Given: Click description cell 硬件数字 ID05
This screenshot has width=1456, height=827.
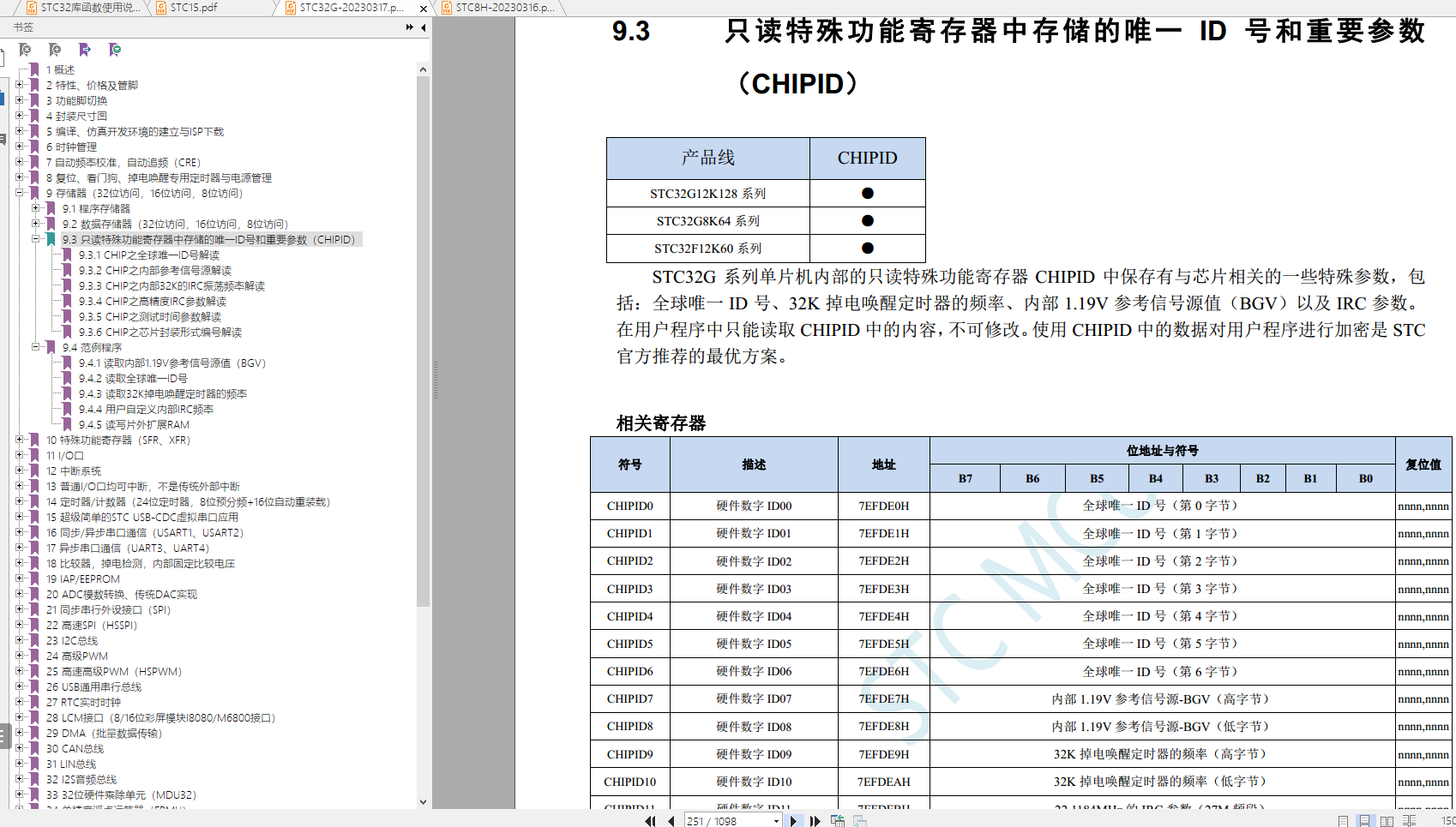Looking at the screenshot, I should [x=754, y=644].
